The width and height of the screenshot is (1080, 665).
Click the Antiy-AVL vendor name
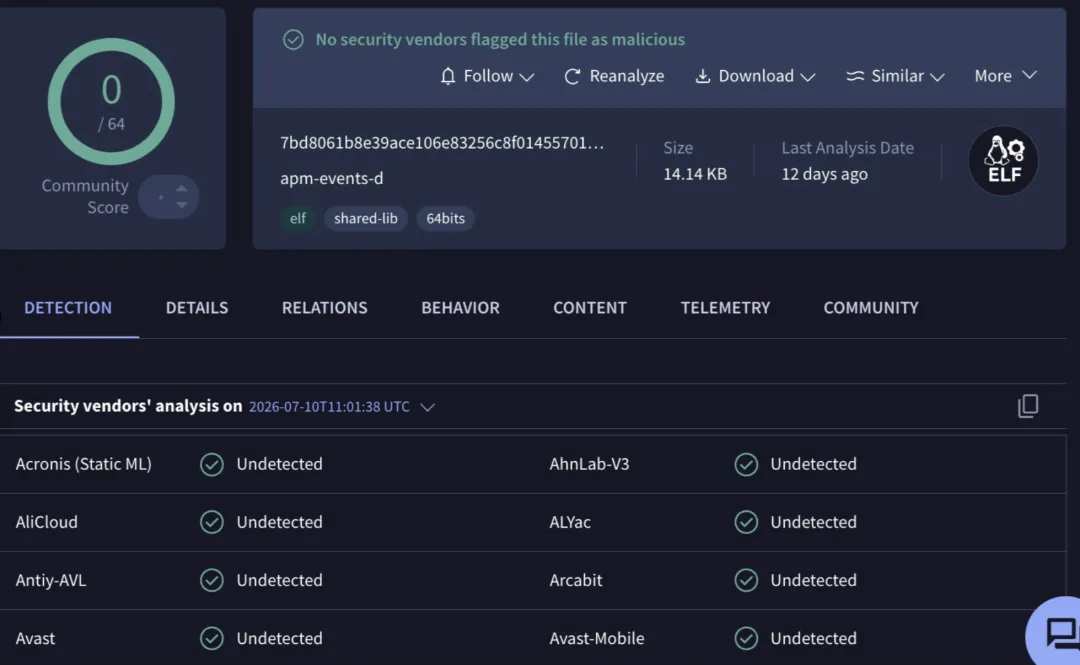coord(51,580)
